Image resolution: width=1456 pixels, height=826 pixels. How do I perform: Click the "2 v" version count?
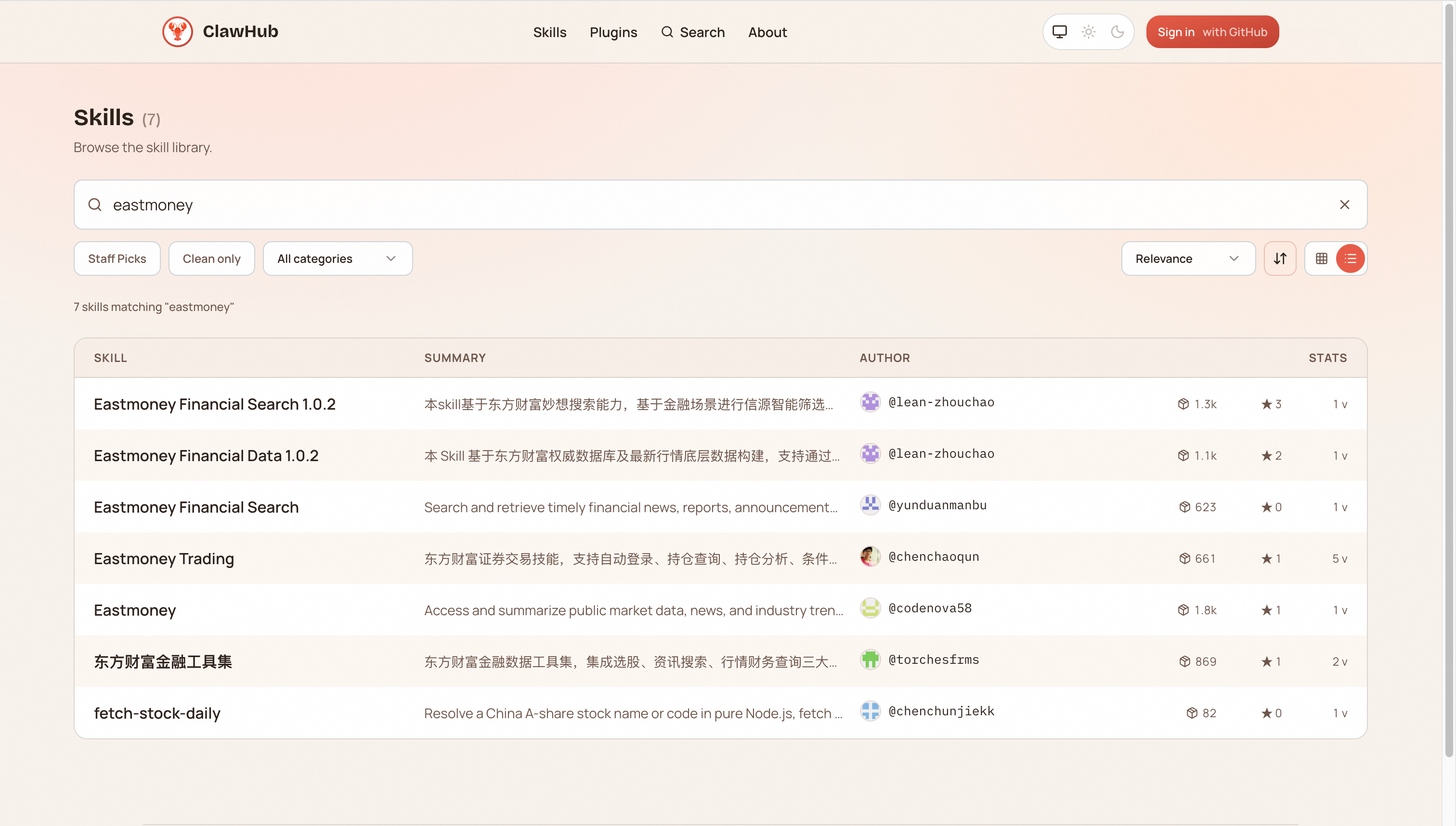[1339, 662]
